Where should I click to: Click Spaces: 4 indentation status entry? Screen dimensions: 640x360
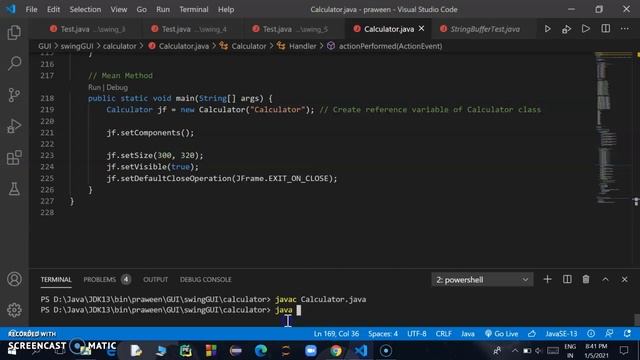point(383,334)
